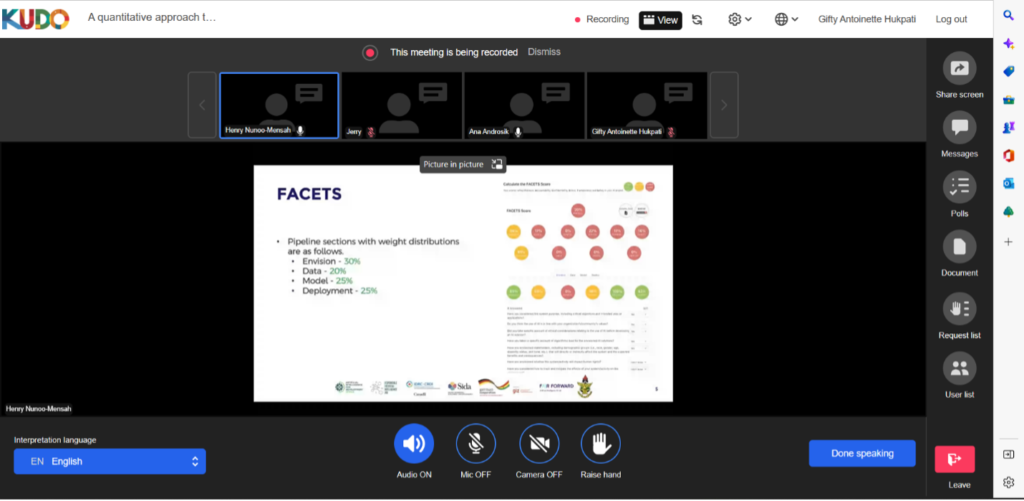Turn on the microphone (Mic OFF)
The height and width of the screenshot is (501, 1024).
coord(476,444)
